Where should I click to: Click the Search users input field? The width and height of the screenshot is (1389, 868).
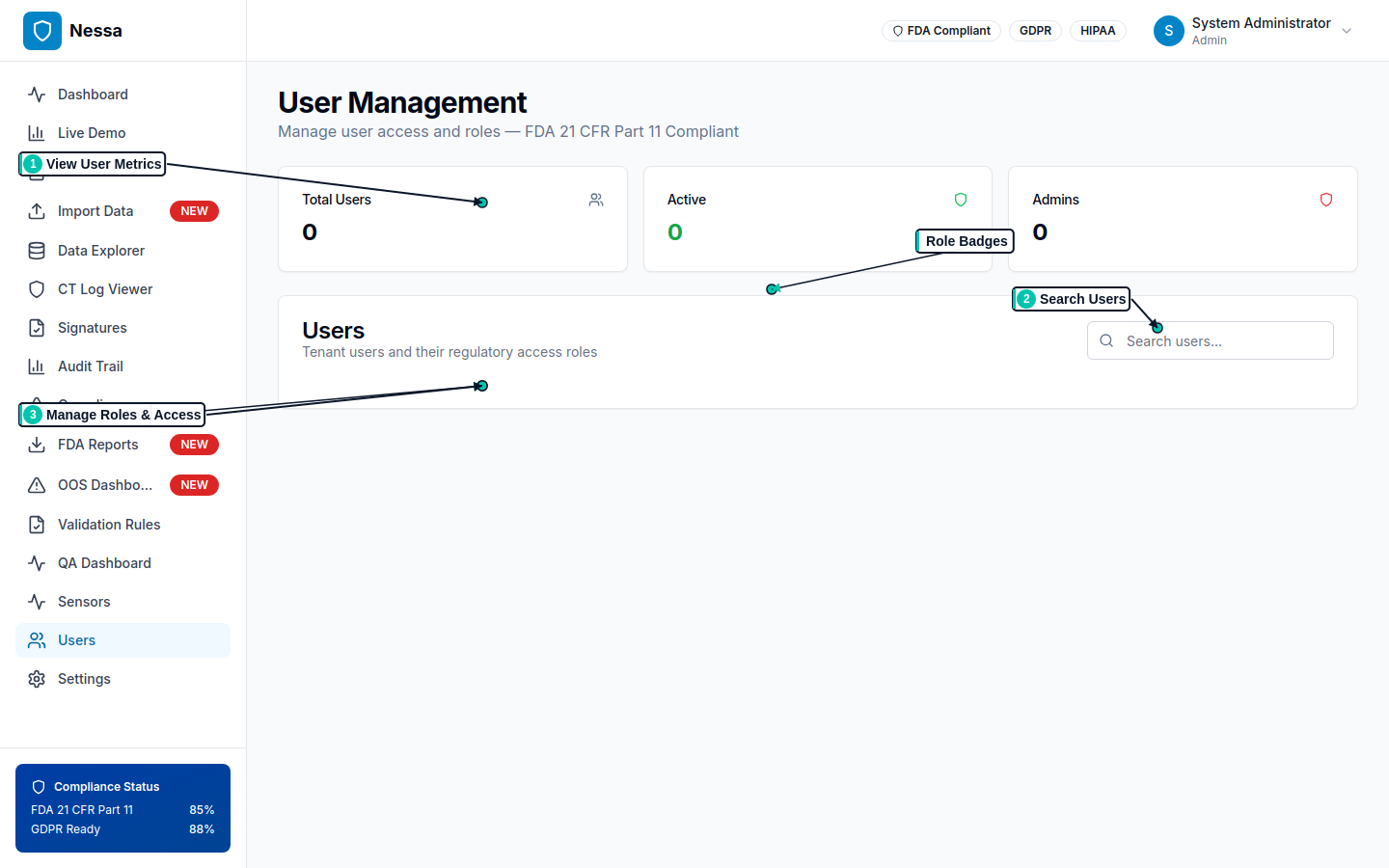pos(1210,339)
